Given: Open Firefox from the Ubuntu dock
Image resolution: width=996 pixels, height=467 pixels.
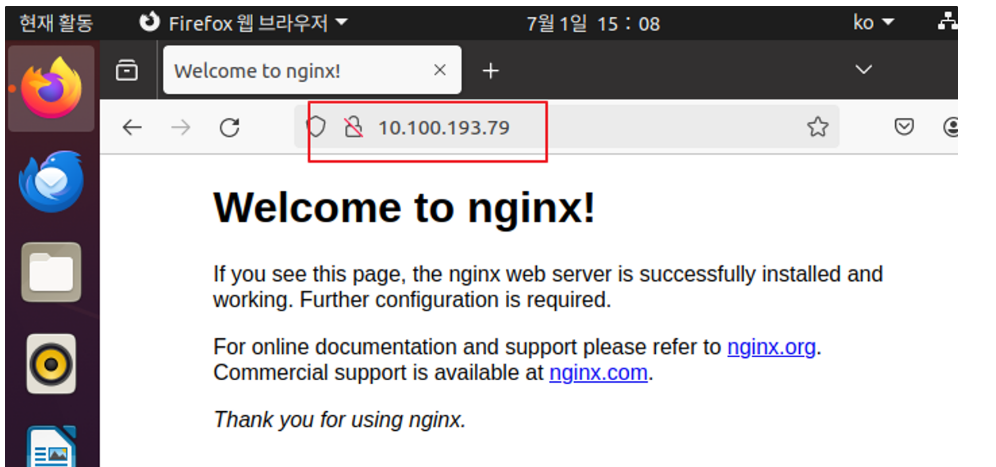Looking at the screenshot, I should coord(51,88).
